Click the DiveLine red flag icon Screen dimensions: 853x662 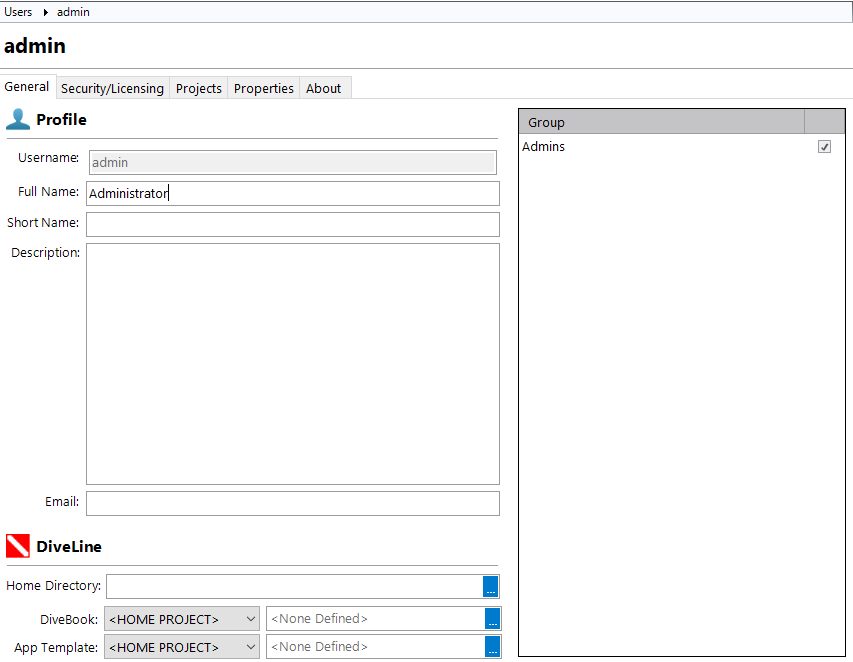(18, 547)
